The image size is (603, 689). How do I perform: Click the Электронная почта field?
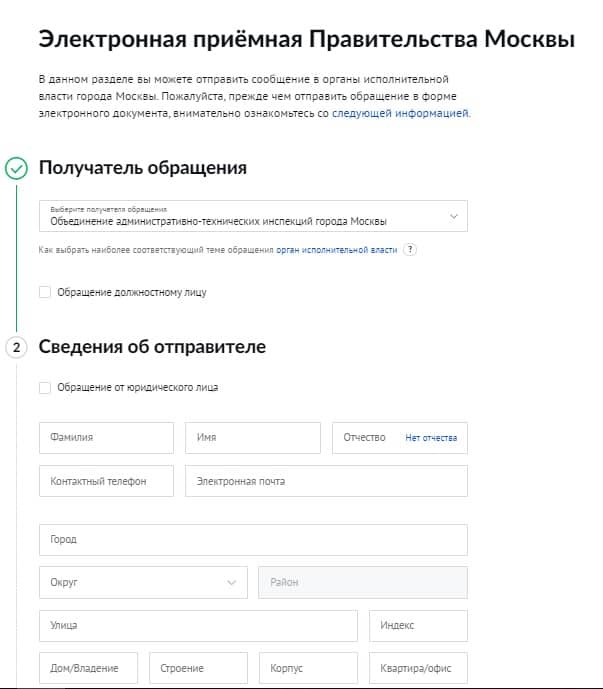point(326,481)
